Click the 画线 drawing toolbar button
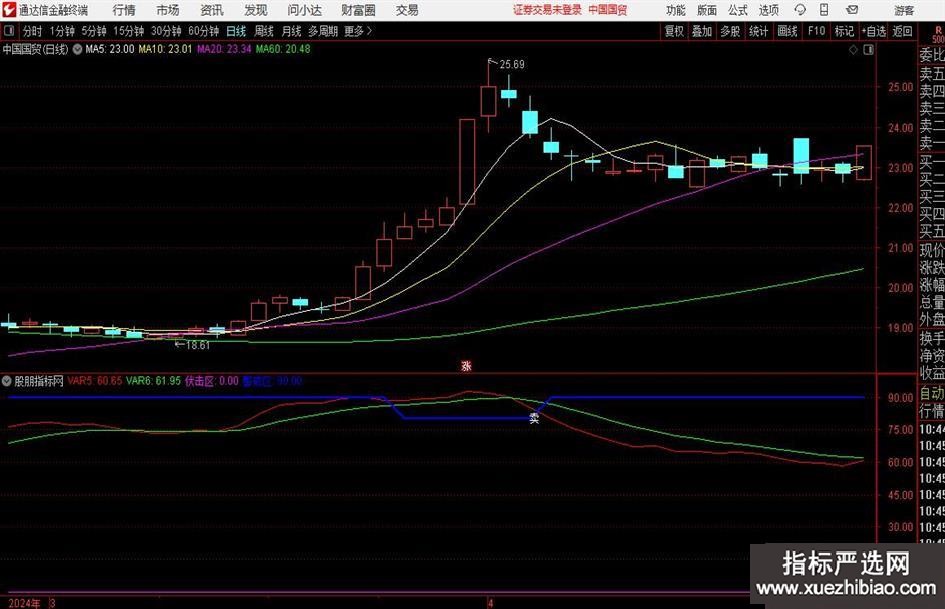 [x=787, y=31]
